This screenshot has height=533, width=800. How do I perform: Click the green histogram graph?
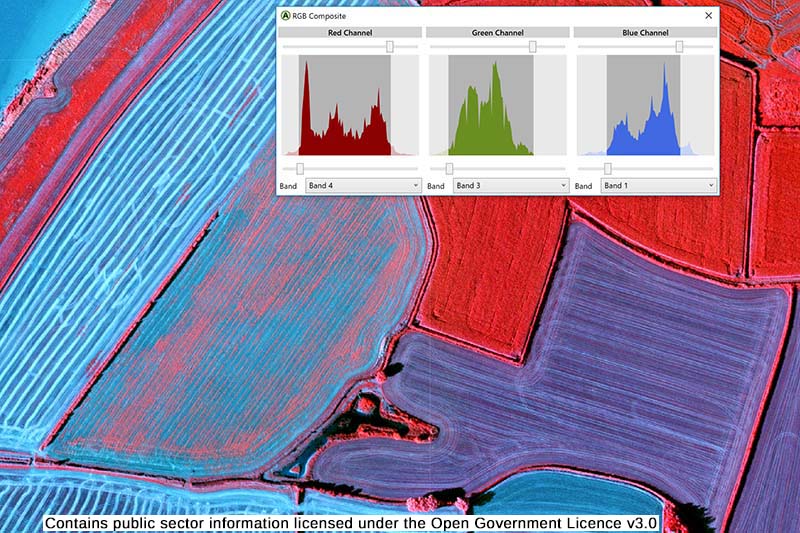[497, 105]
